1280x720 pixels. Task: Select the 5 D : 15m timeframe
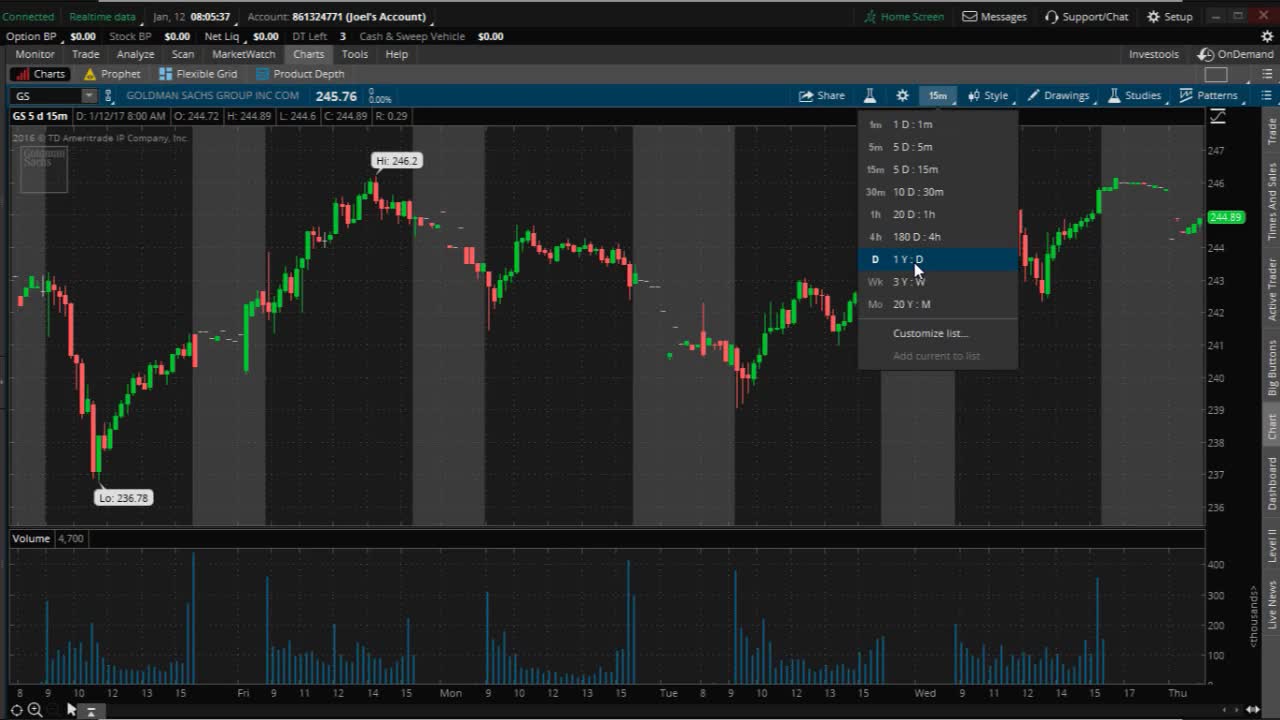point(937,169)
